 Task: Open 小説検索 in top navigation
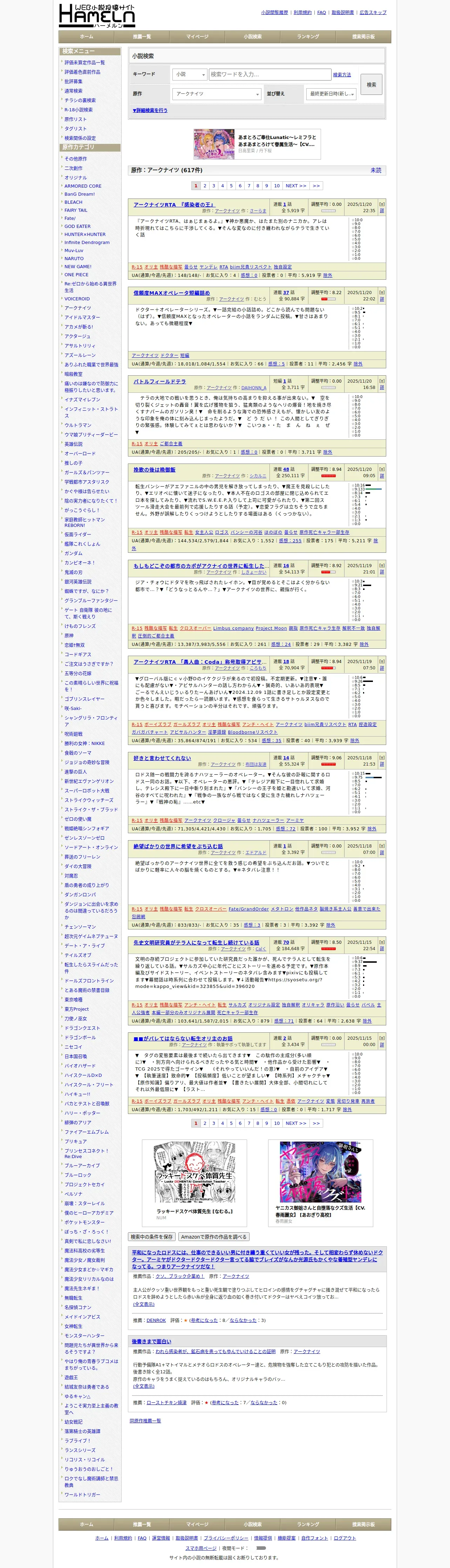(x=252, y=36)
